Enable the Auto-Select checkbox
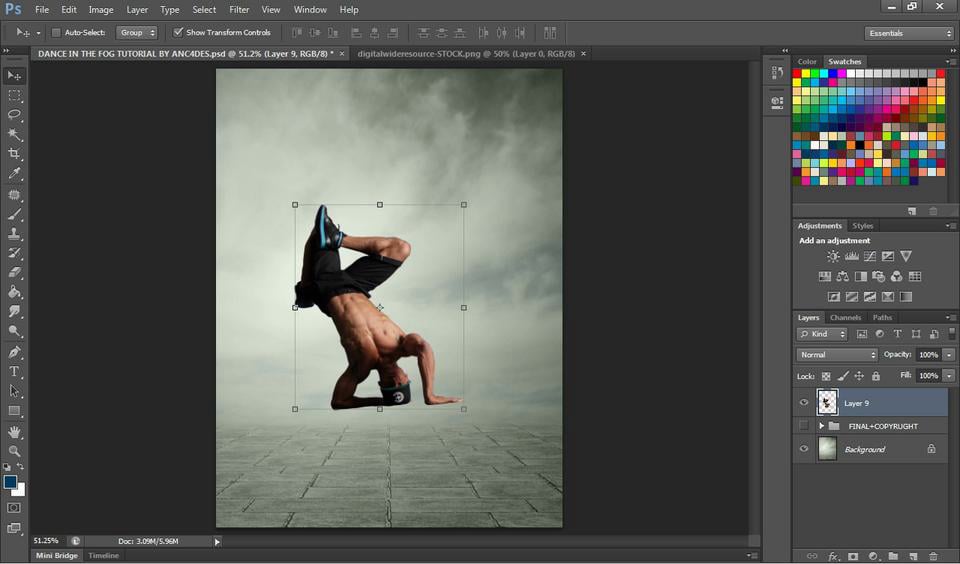The height and width of the screenshot is (564, 960). point(56,32)
